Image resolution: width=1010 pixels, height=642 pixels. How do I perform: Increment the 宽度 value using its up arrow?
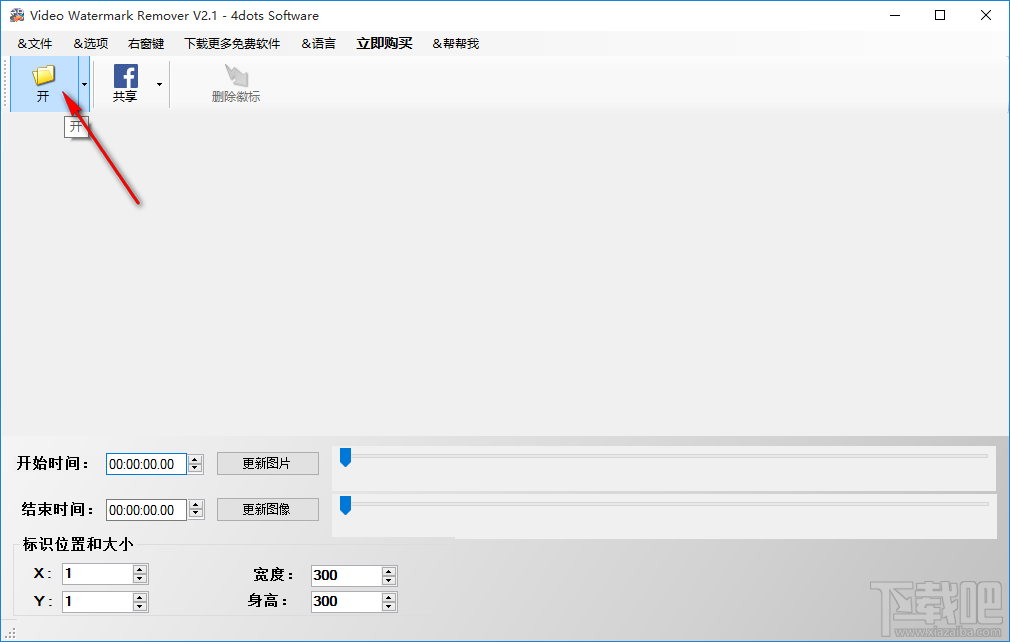pyautogui.click(x=388, y=571)
